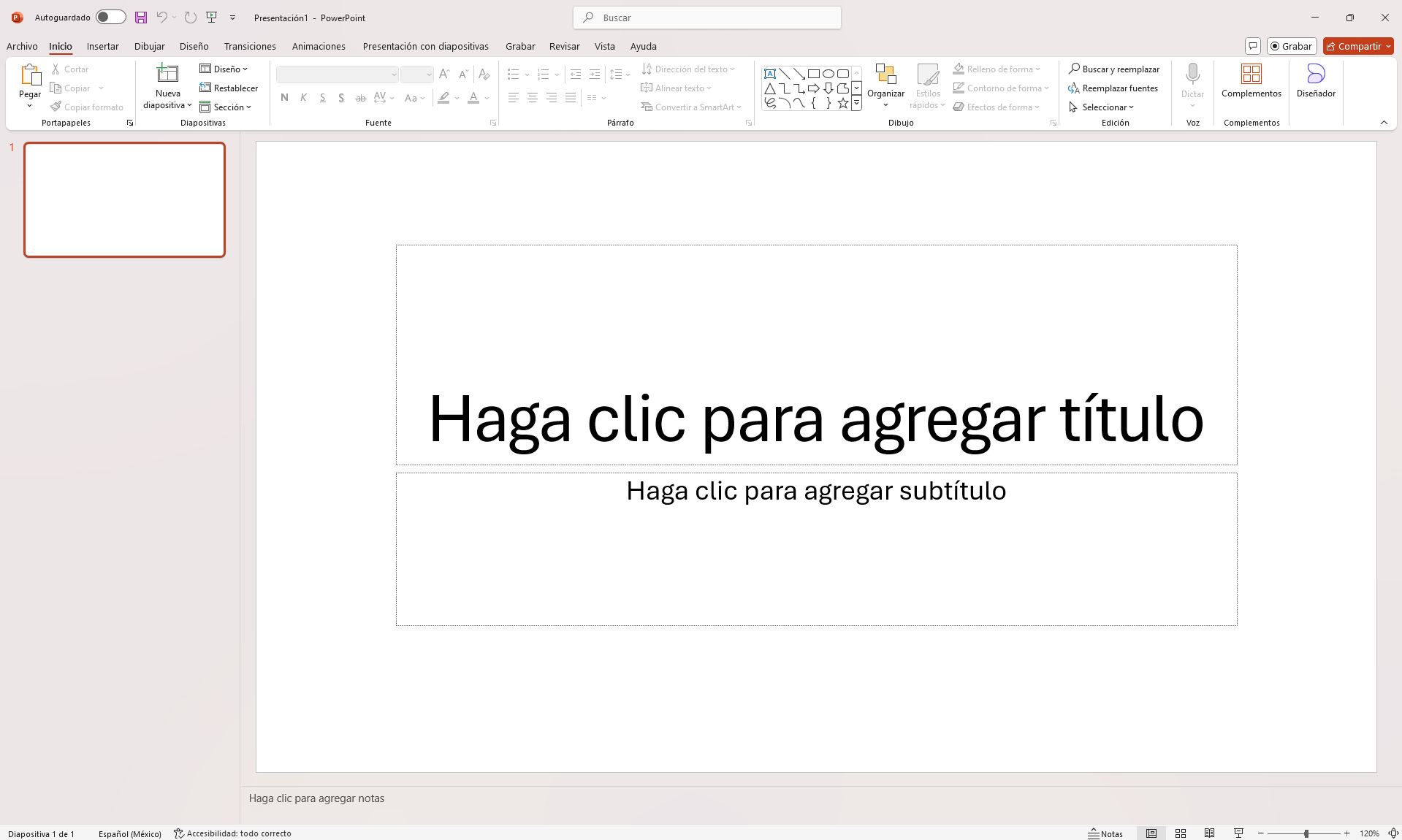Image resolution: width=1402 pixels, height=840 pixels.
Task: Toggle the Notas pane in status bar
Action: (1105, 833)
